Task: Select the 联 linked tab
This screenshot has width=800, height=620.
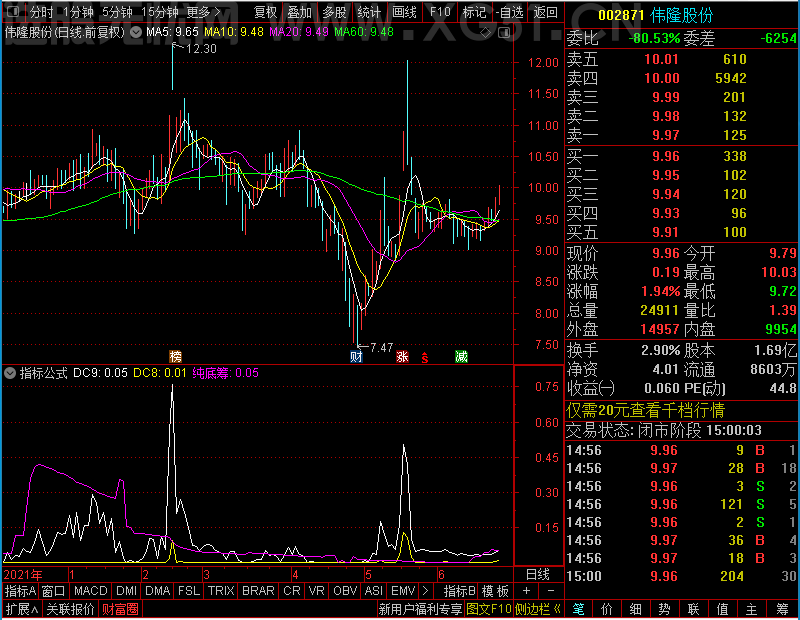Action: 693,609
